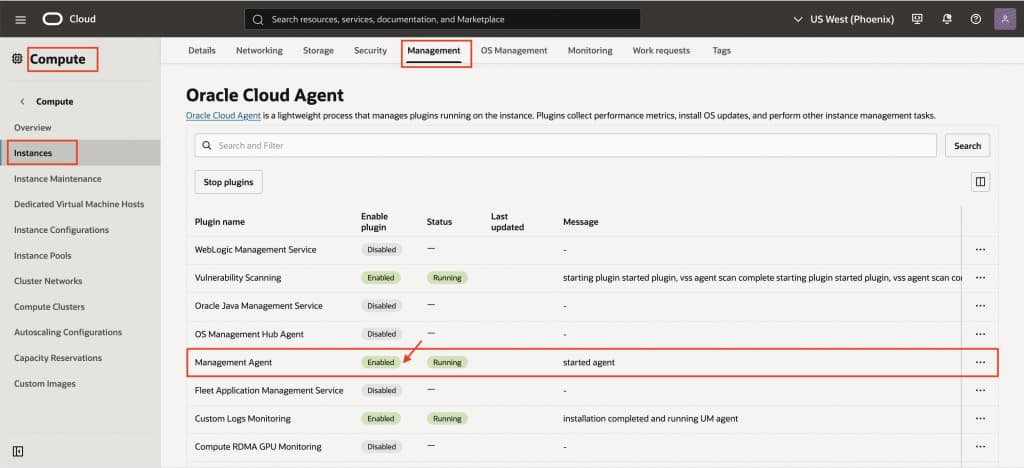Open Compute Clusters in the sidebar
Screen dimensions: 1024x468
pos(50,307)
